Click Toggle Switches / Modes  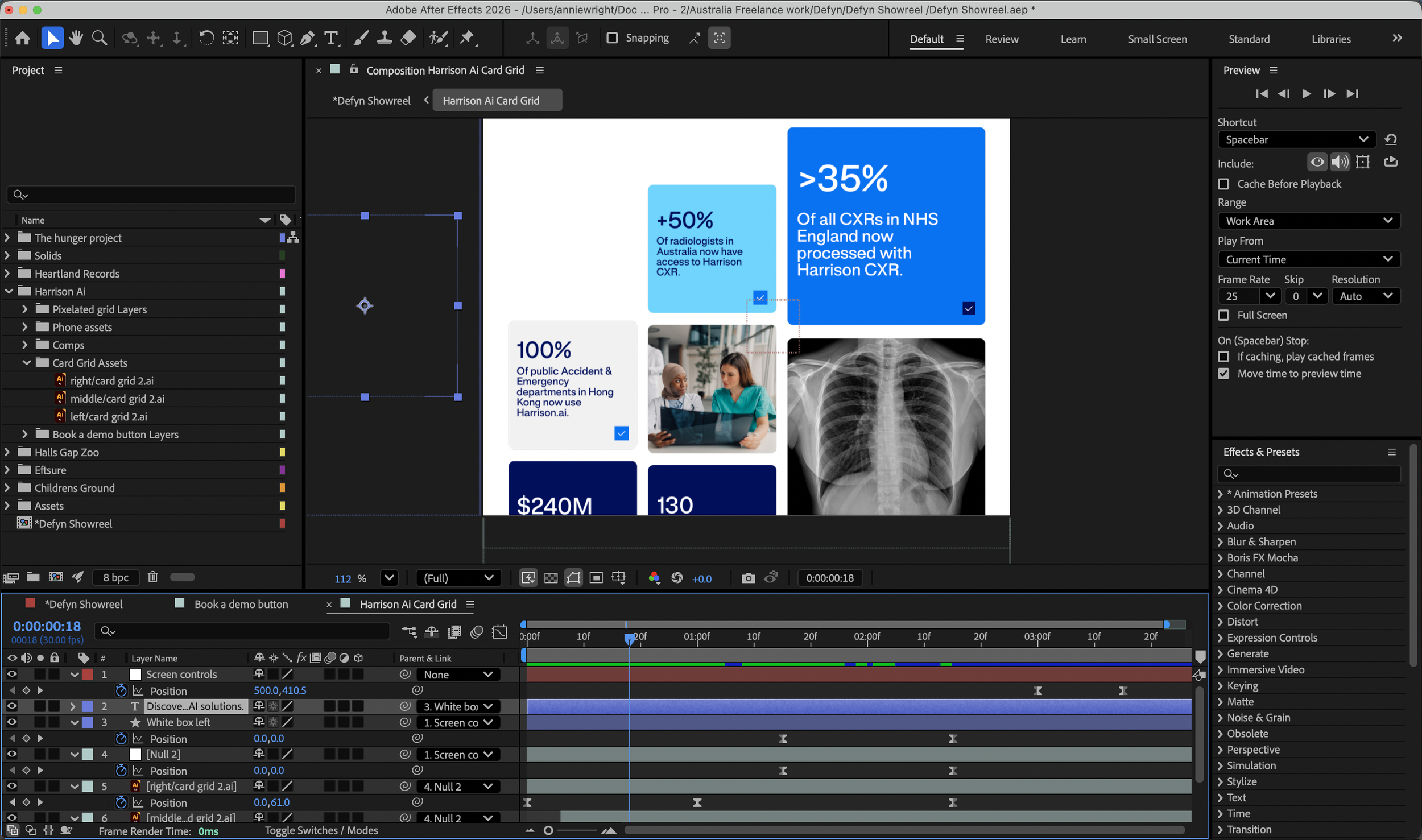coord(323,830)
